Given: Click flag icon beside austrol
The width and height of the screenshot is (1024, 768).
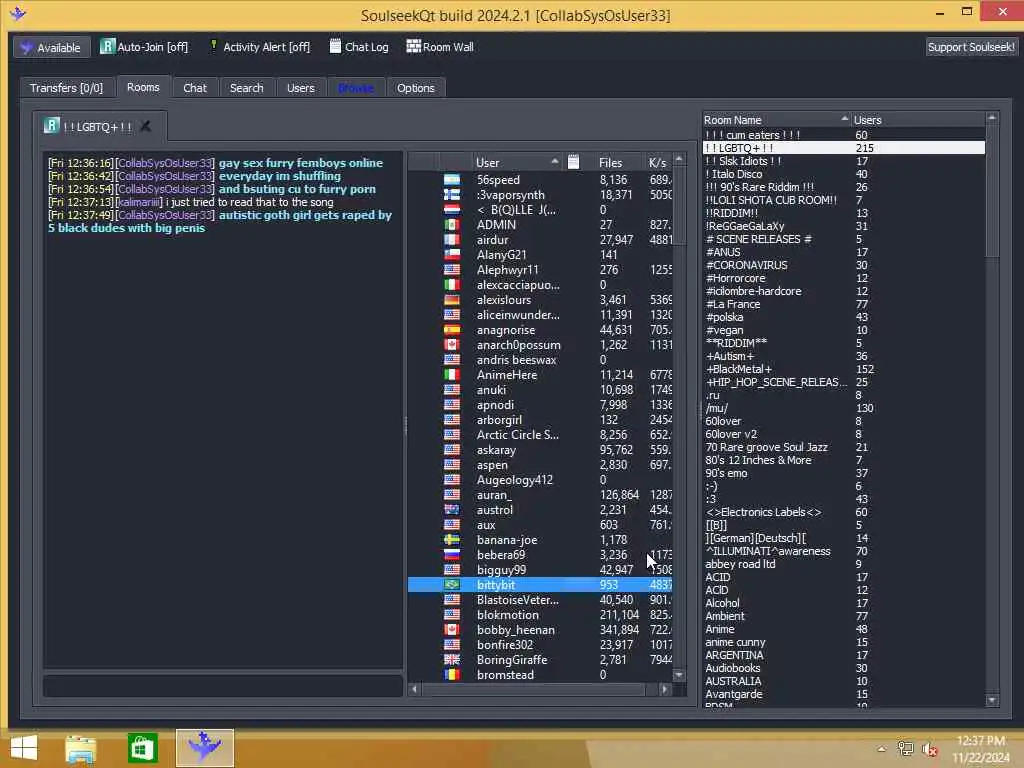Looking at the screenshot, I should pyautogui.click(x=452, y=510).
